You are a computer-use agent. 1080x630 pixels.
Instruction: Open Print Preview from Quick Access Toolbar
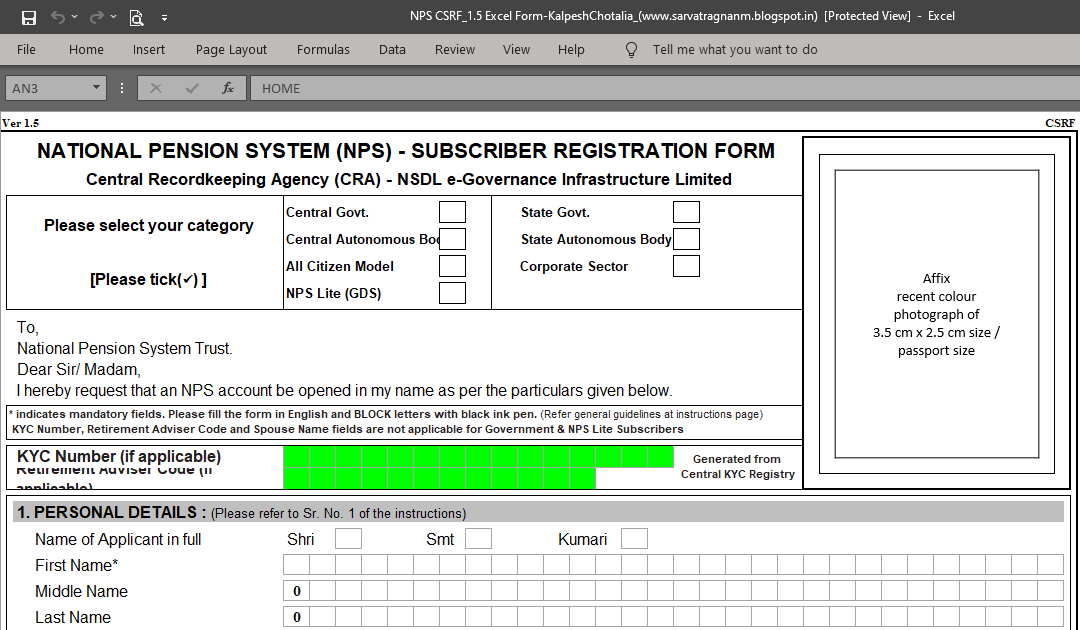tap(136, 16)
